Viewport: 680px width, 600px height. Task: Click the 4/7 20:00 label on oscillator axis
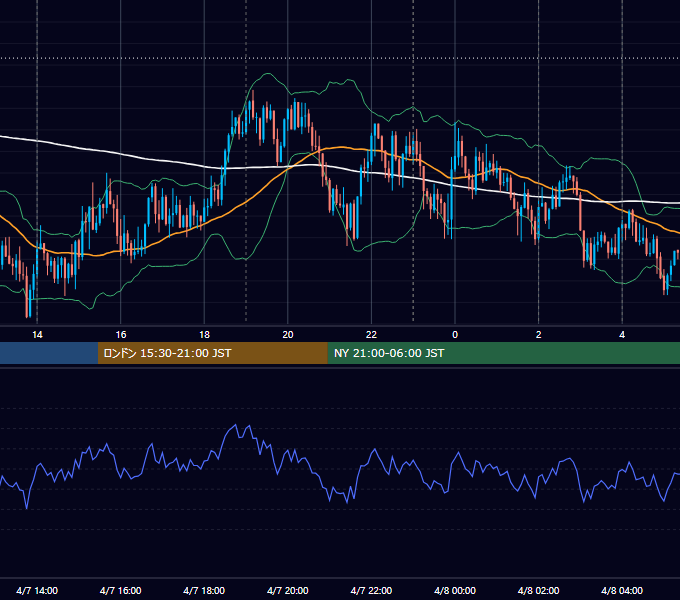coord(288,590)
